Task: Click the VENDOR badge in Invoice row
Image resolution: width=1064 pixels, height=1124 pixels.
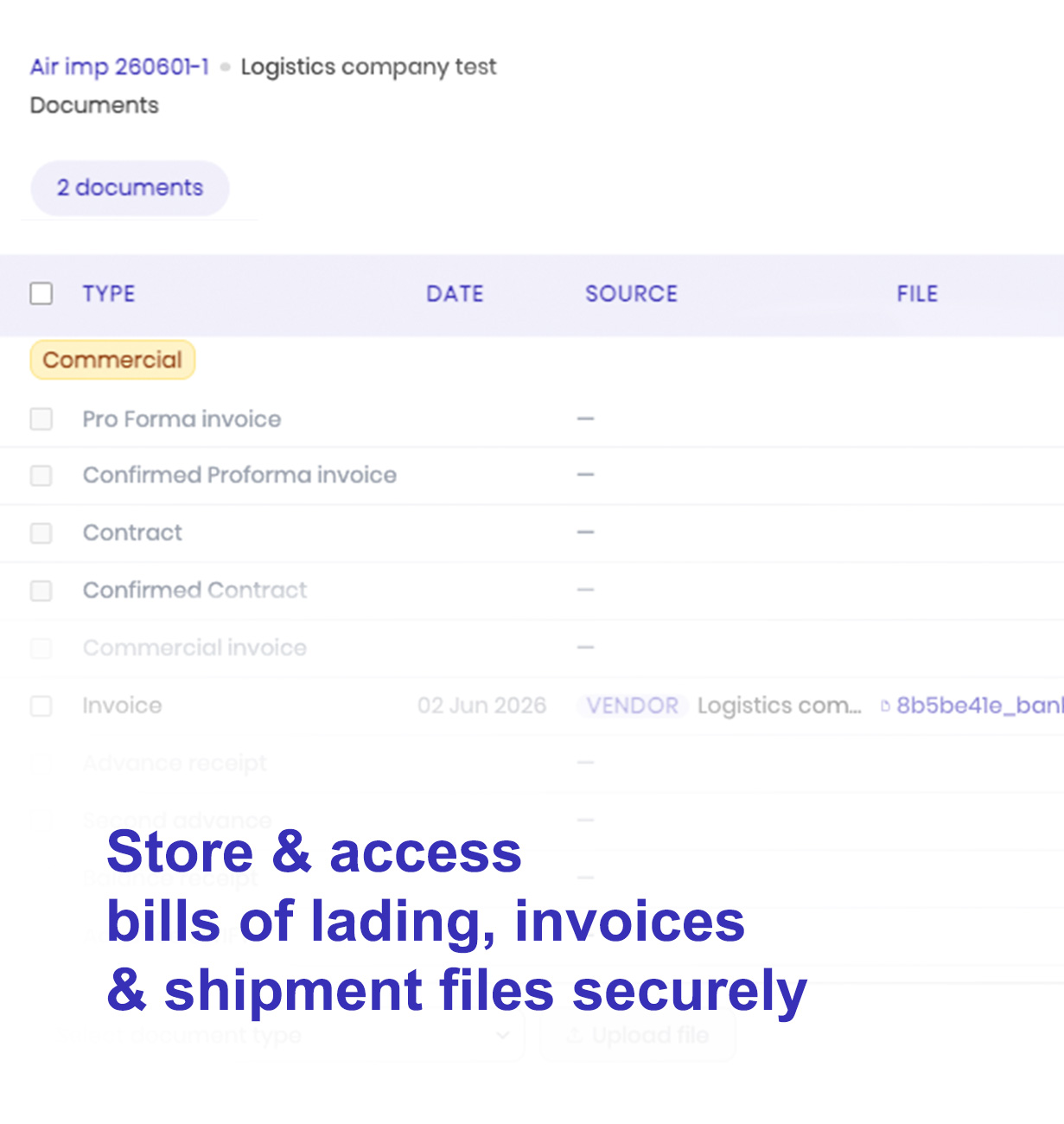Action: pyautogui.click(x=633, y=706)
